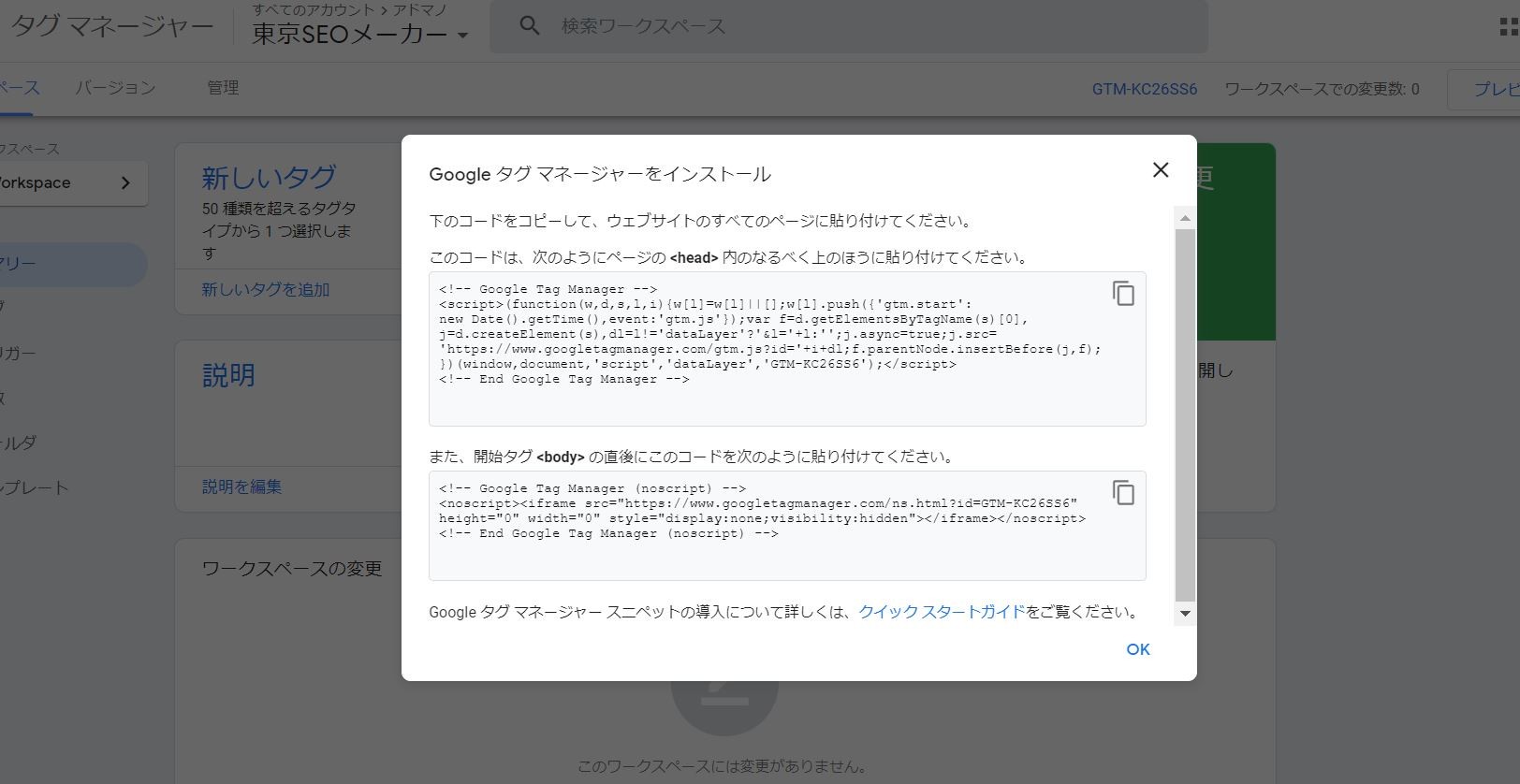Go to すべてのアカウント breadcrumb
This screenshot has width=1520, height=784.
[x=314, y=9]
